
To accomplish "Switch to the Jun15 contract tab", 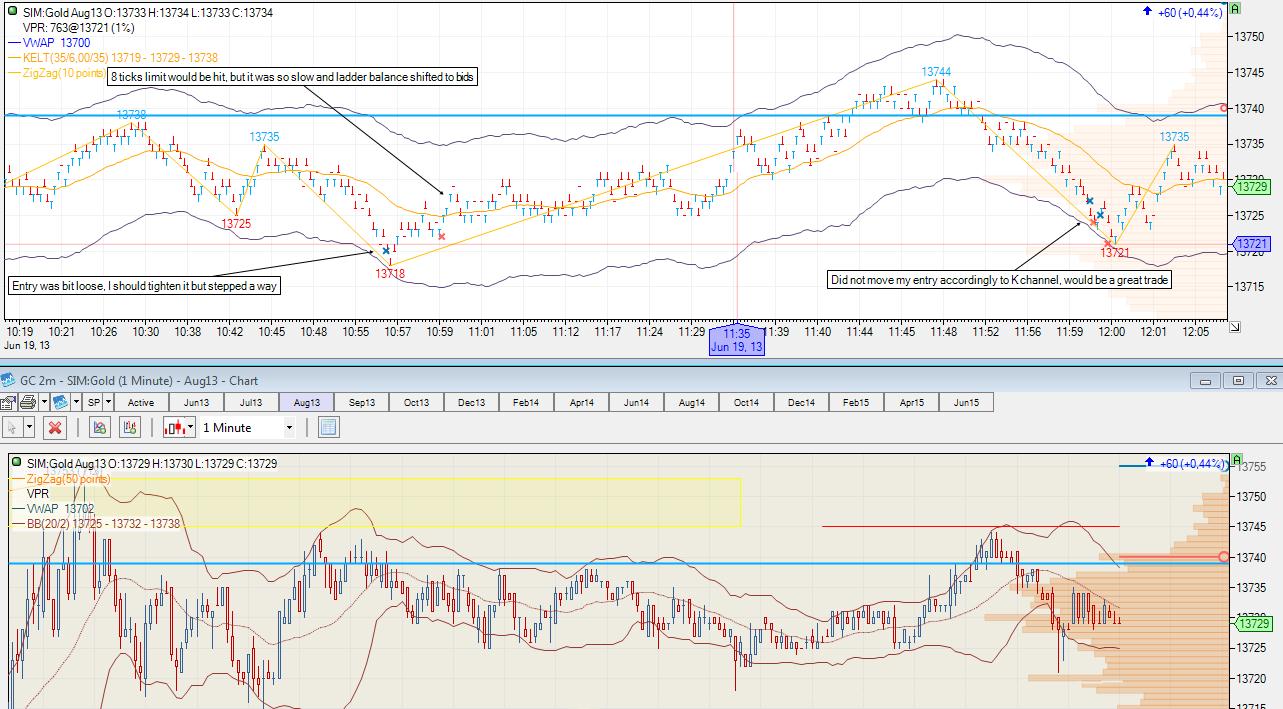I will pos(966,402).
